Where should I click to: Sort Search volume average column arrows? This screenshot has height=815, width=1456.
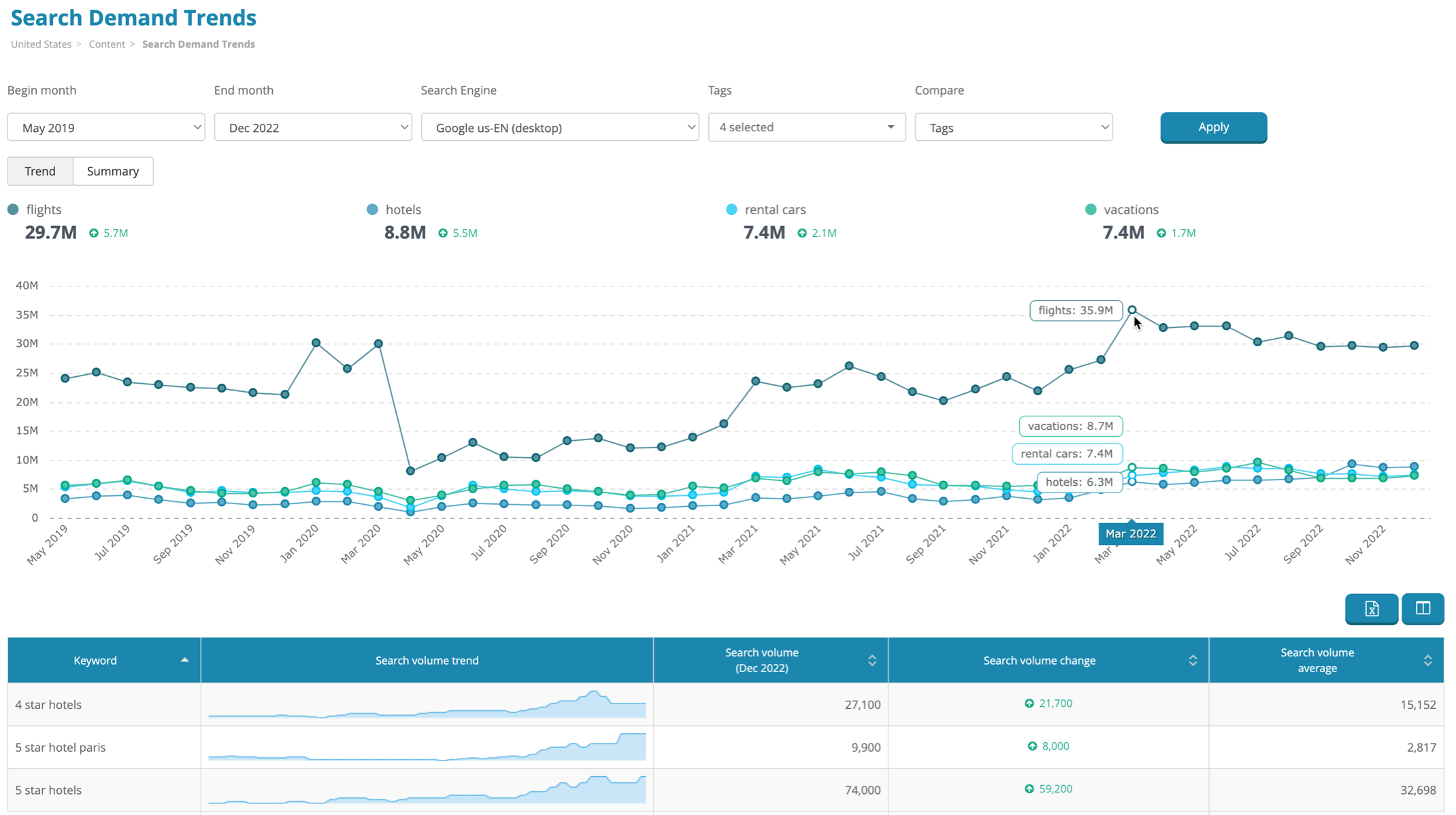(1427, 660)
